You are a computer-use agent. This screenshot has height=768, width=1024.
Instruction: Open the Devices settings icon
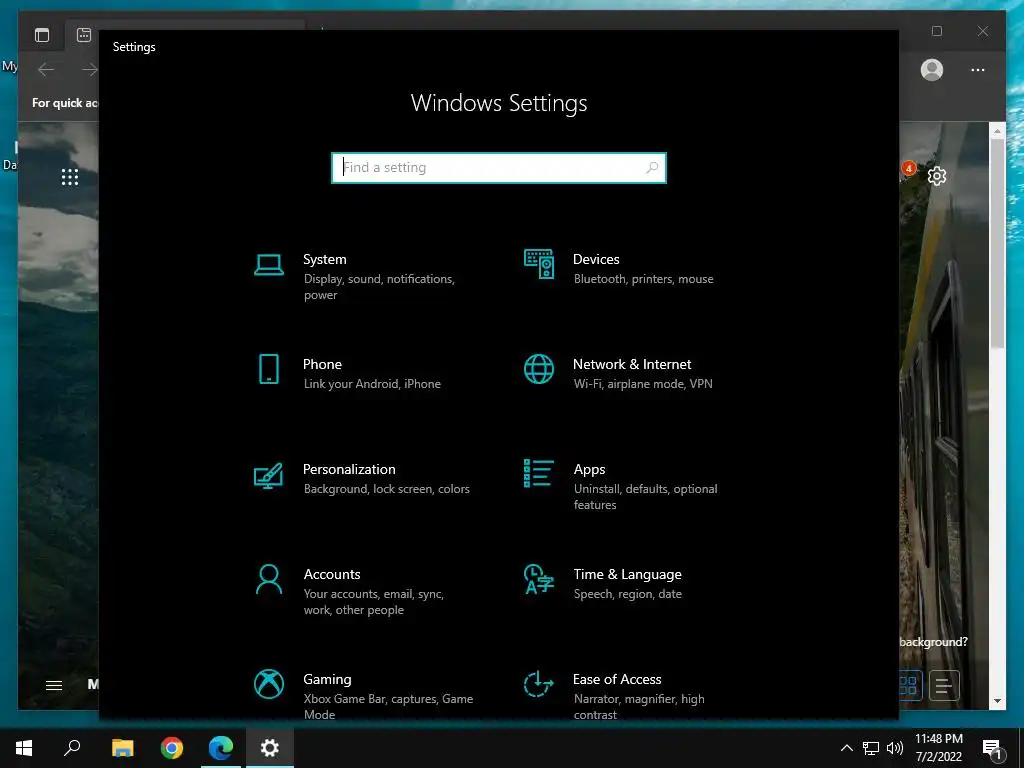(539, 264)
